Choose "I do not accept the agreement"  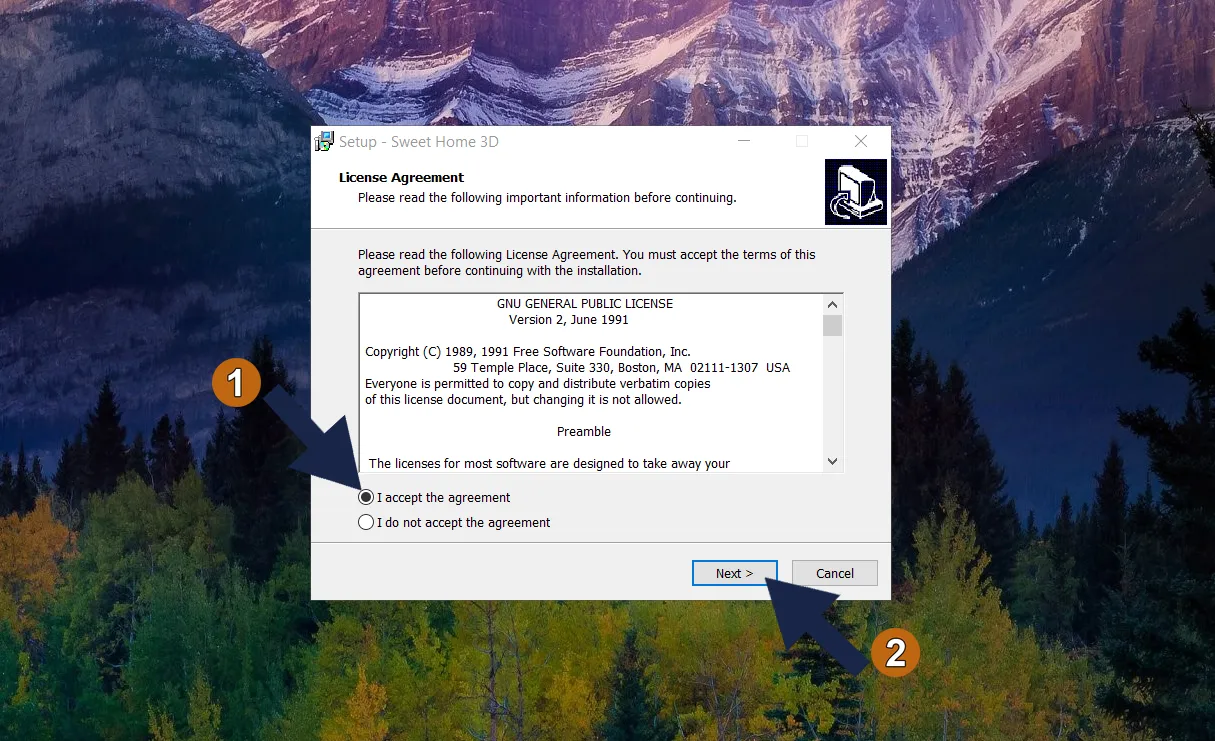coord(366,522)
